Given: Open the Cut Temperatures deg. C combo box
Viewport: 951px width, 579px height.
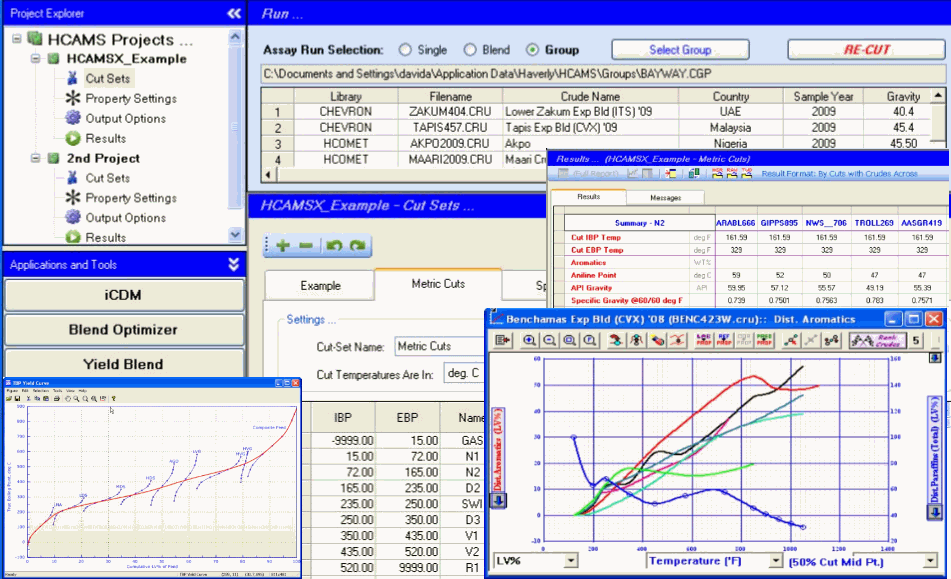Looking at the screenshot, I should (x=463, y=373).
